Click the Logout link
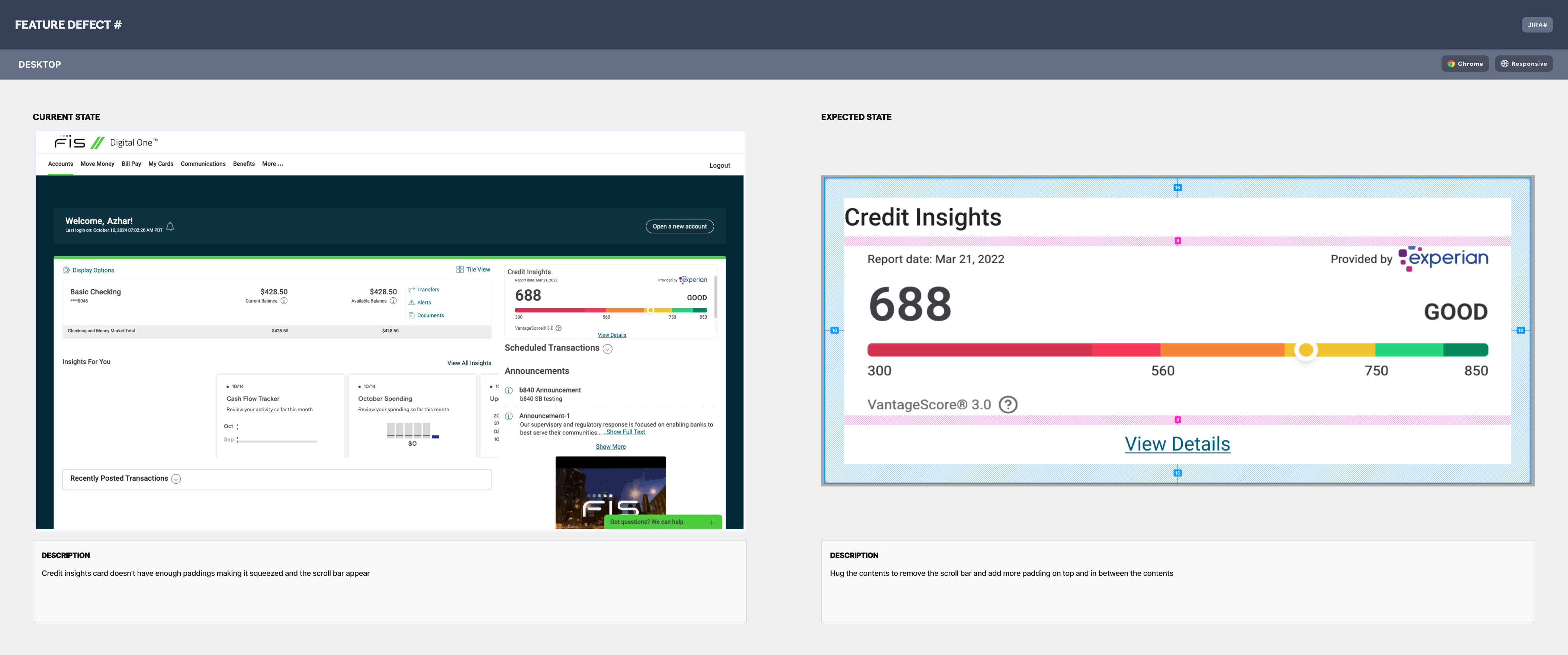 [x=720, y=165]
